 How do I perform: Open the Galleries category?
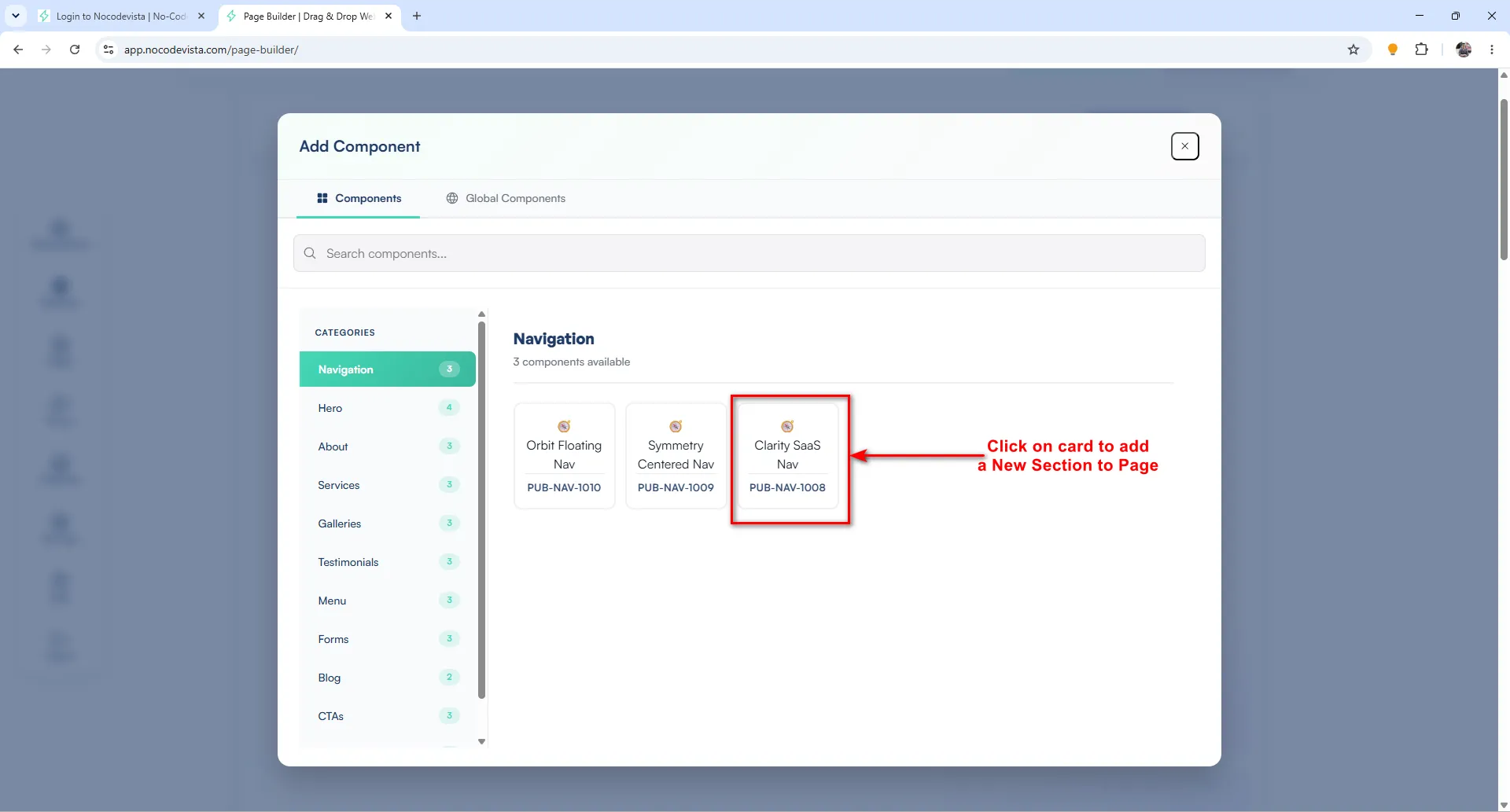click(x=387, y=524)
